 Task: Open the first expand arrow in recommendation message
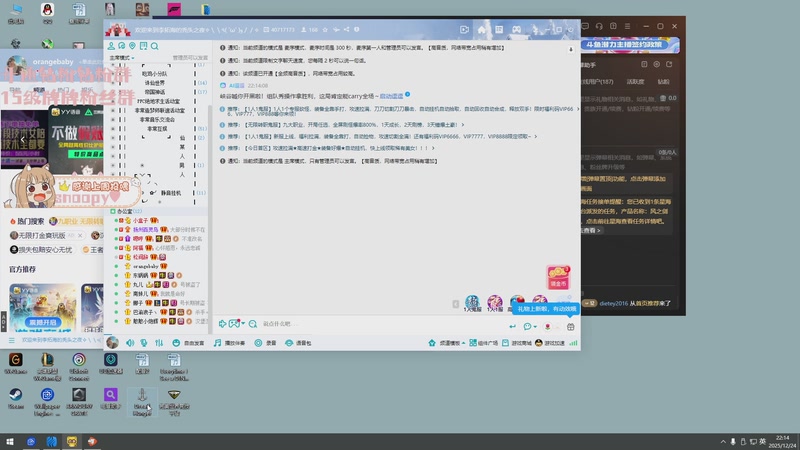578,109
